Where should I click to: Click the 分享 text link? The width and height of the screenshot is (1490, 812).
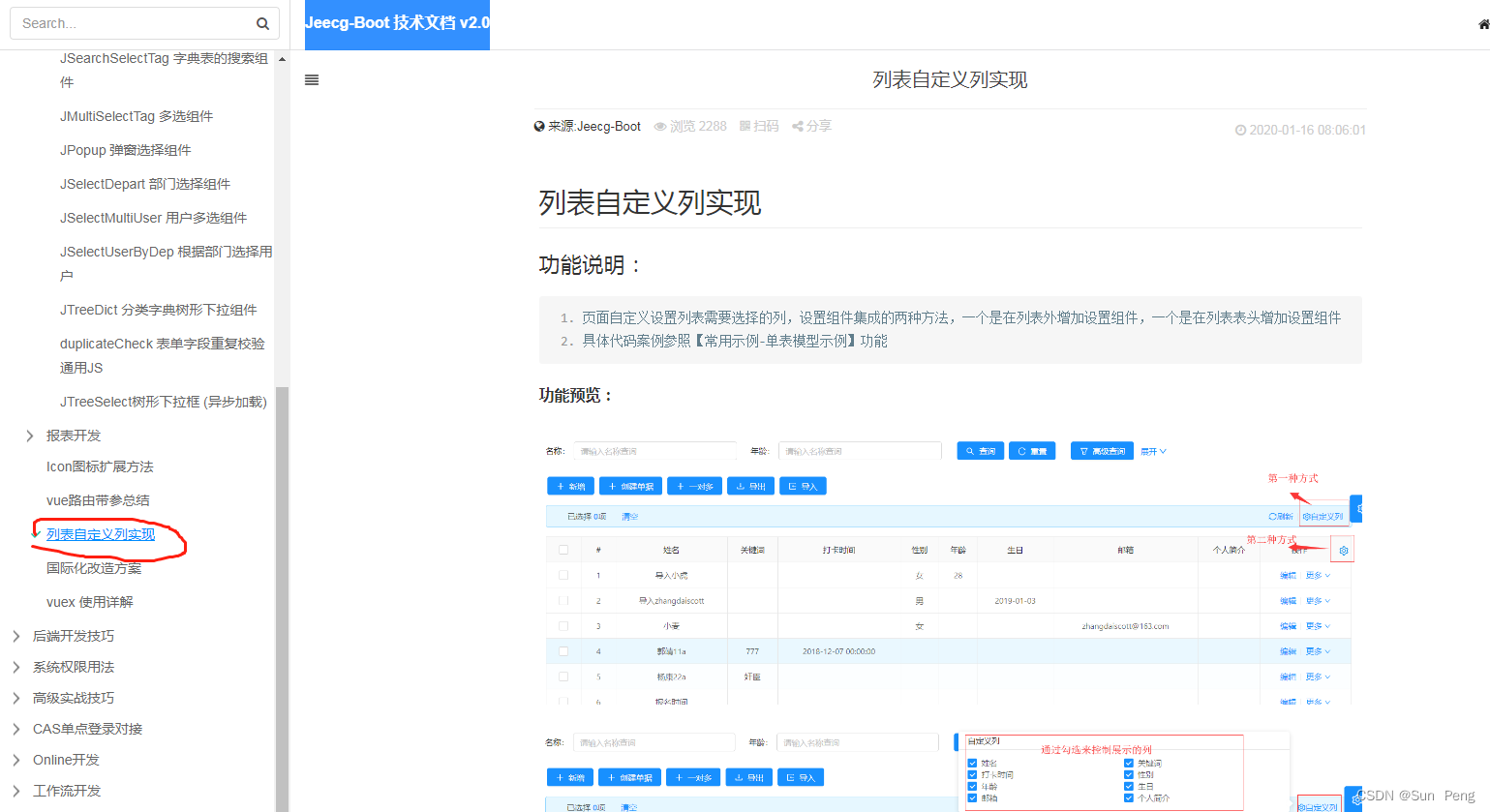pyautogui.click(x=819, y=127)
